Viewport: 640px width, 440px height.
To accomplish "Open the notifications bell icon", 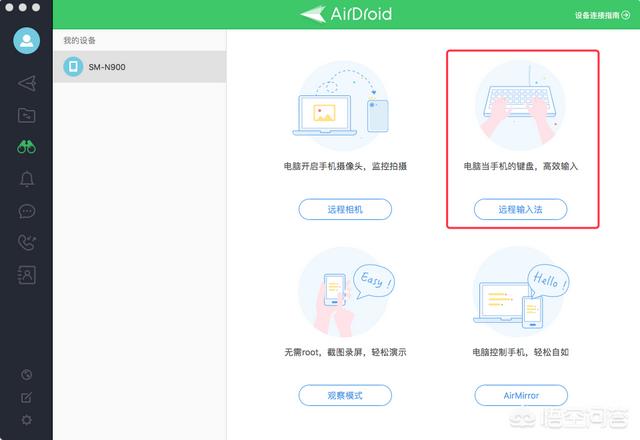I will 26,179.
